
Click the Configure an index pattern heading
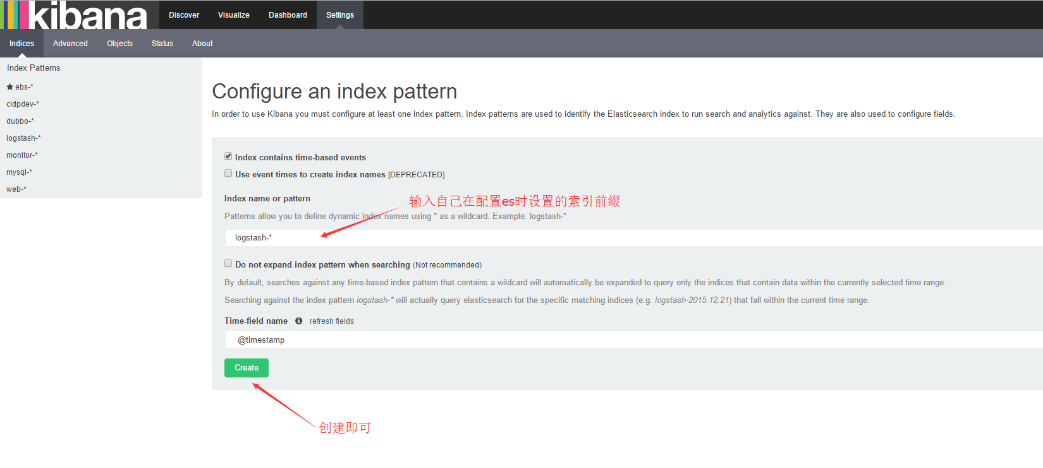point(335,92)
